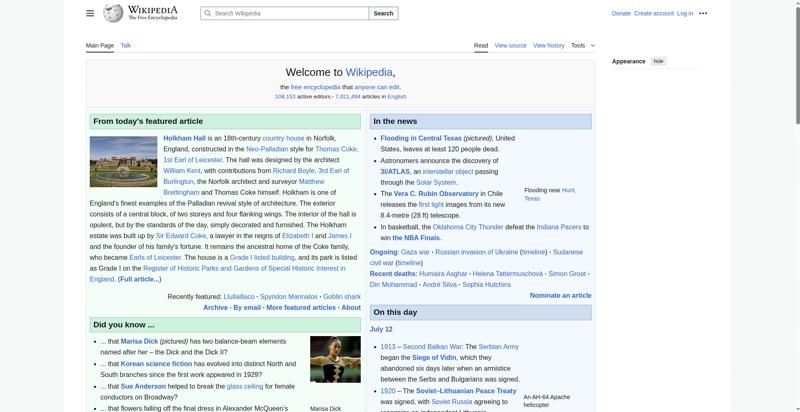The height and width of the screenshot is (412, 800).
Task: Open the 3I/ATLAS link
Action: [395, 171]
